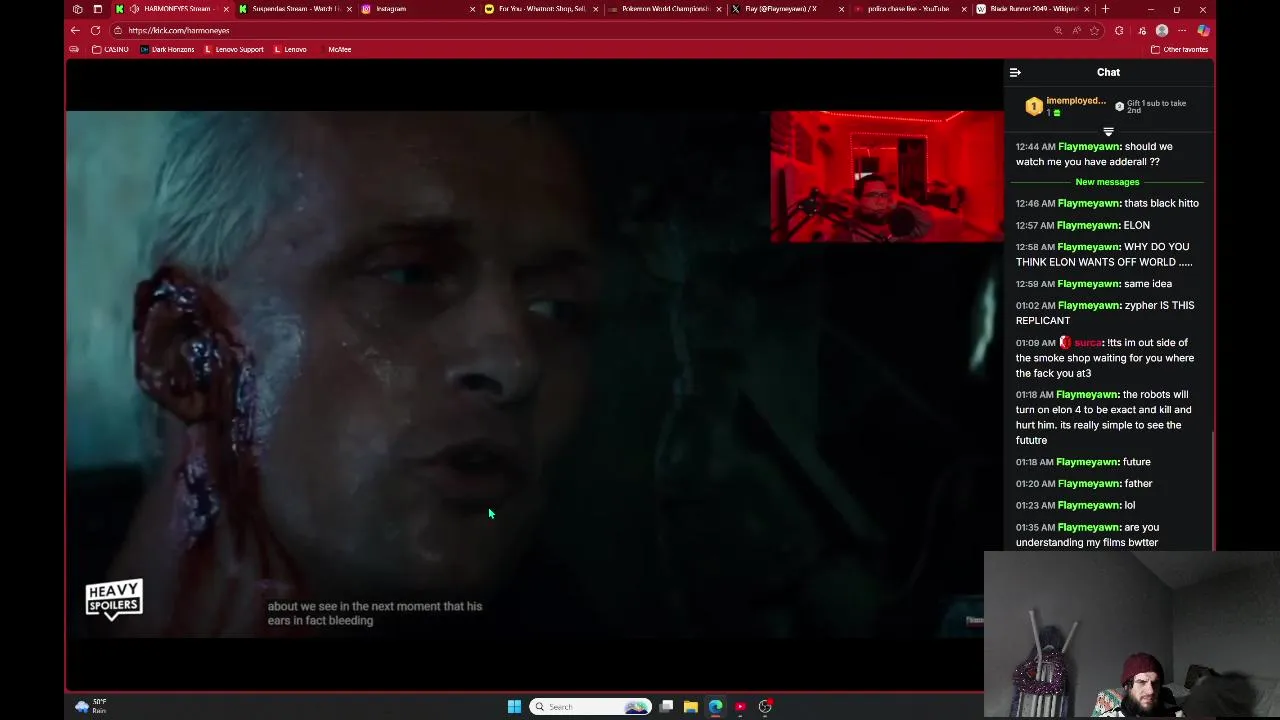This screenshot has height=720, width=1280.
Task: Open Task View on the taskbar
Action: [666, 706]
